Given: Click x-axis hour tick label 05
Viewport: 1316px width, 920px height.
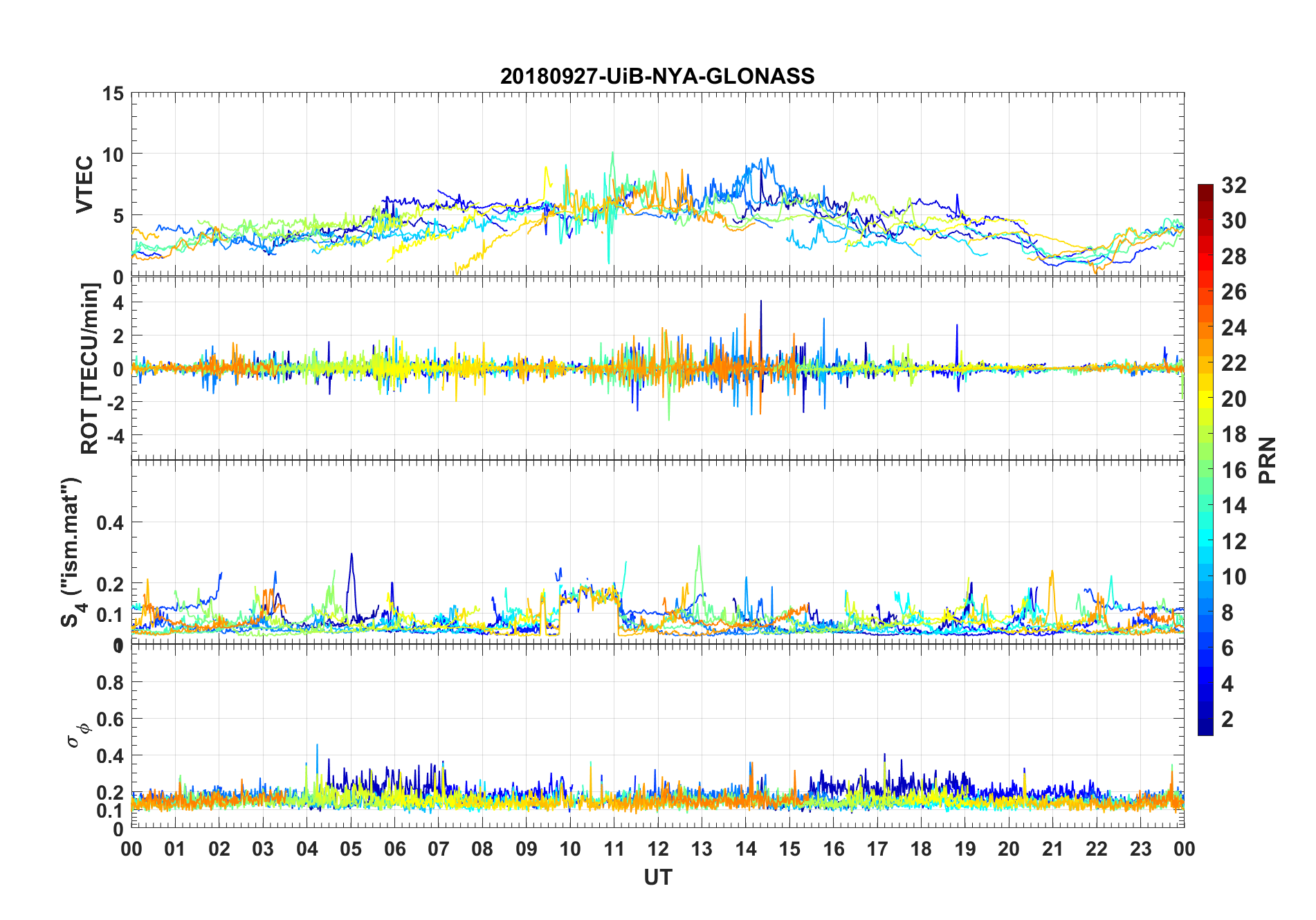Looking at the screenshot, I should (351, 849).
